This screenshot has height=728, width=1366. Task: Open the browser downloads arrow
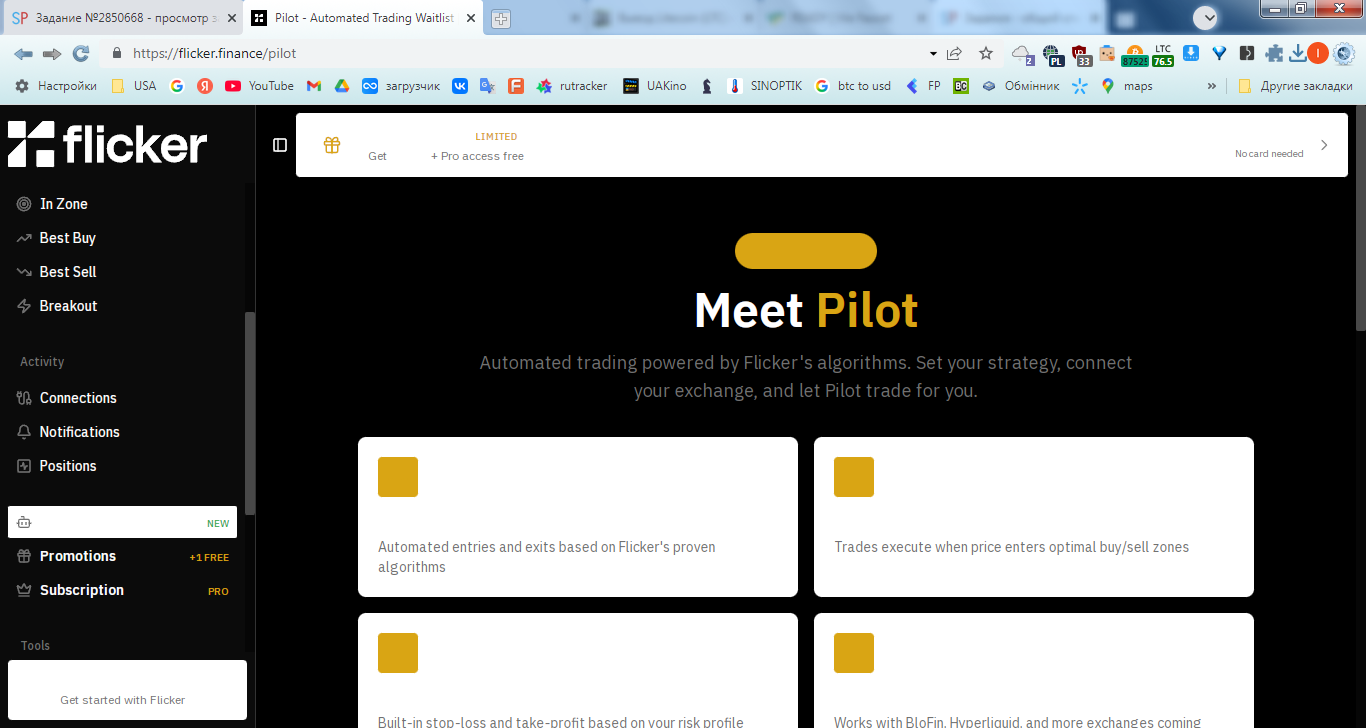coord(1298,53)
